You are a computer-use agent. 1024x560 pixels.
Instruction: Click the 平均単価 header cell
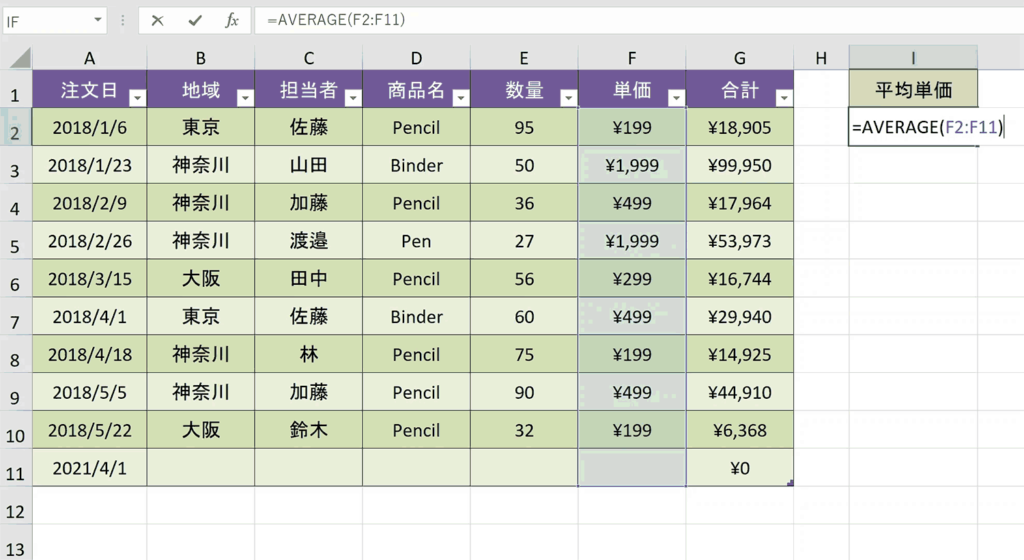[x=913, y=89]
